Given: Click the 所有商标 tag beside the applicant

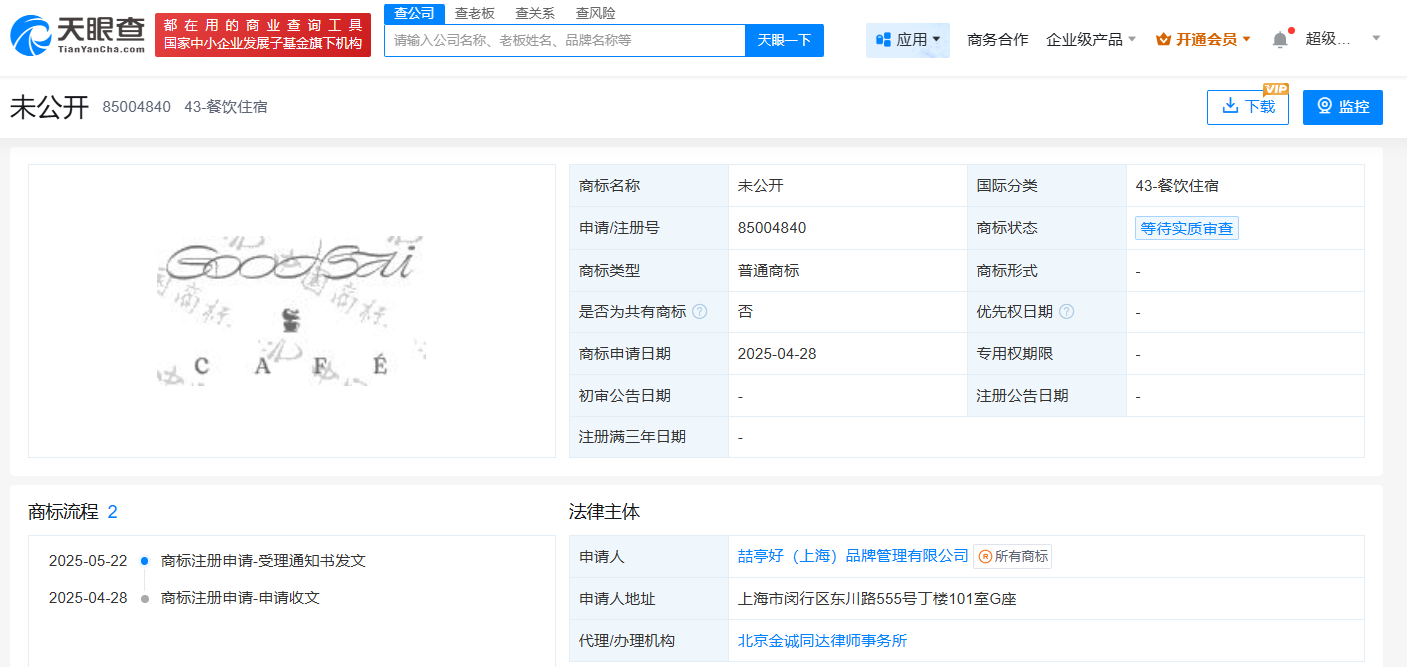Looking at the screenshot, I should pyautogui.click(x=1013, y=556).
